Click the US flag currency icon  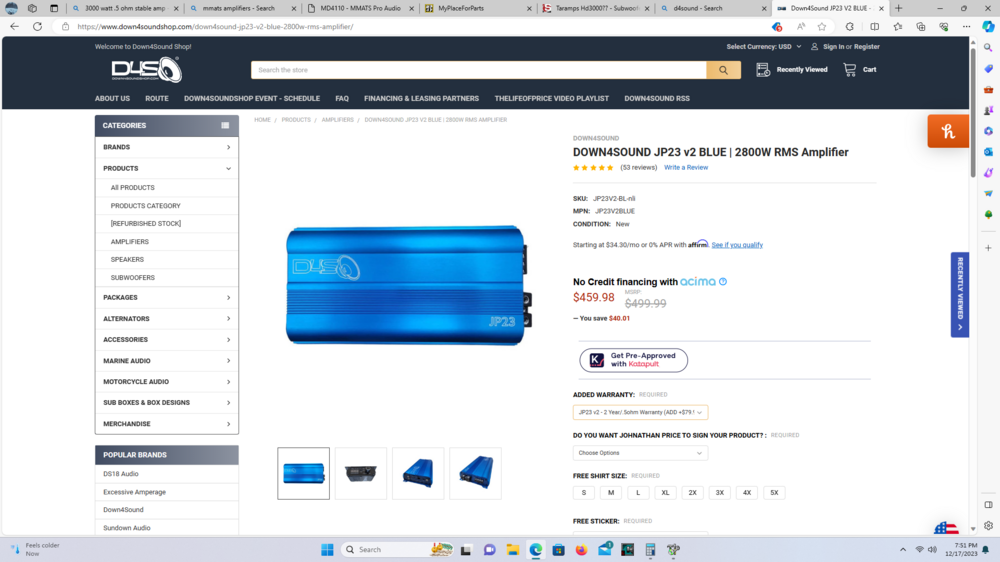[x=946, y=528]
